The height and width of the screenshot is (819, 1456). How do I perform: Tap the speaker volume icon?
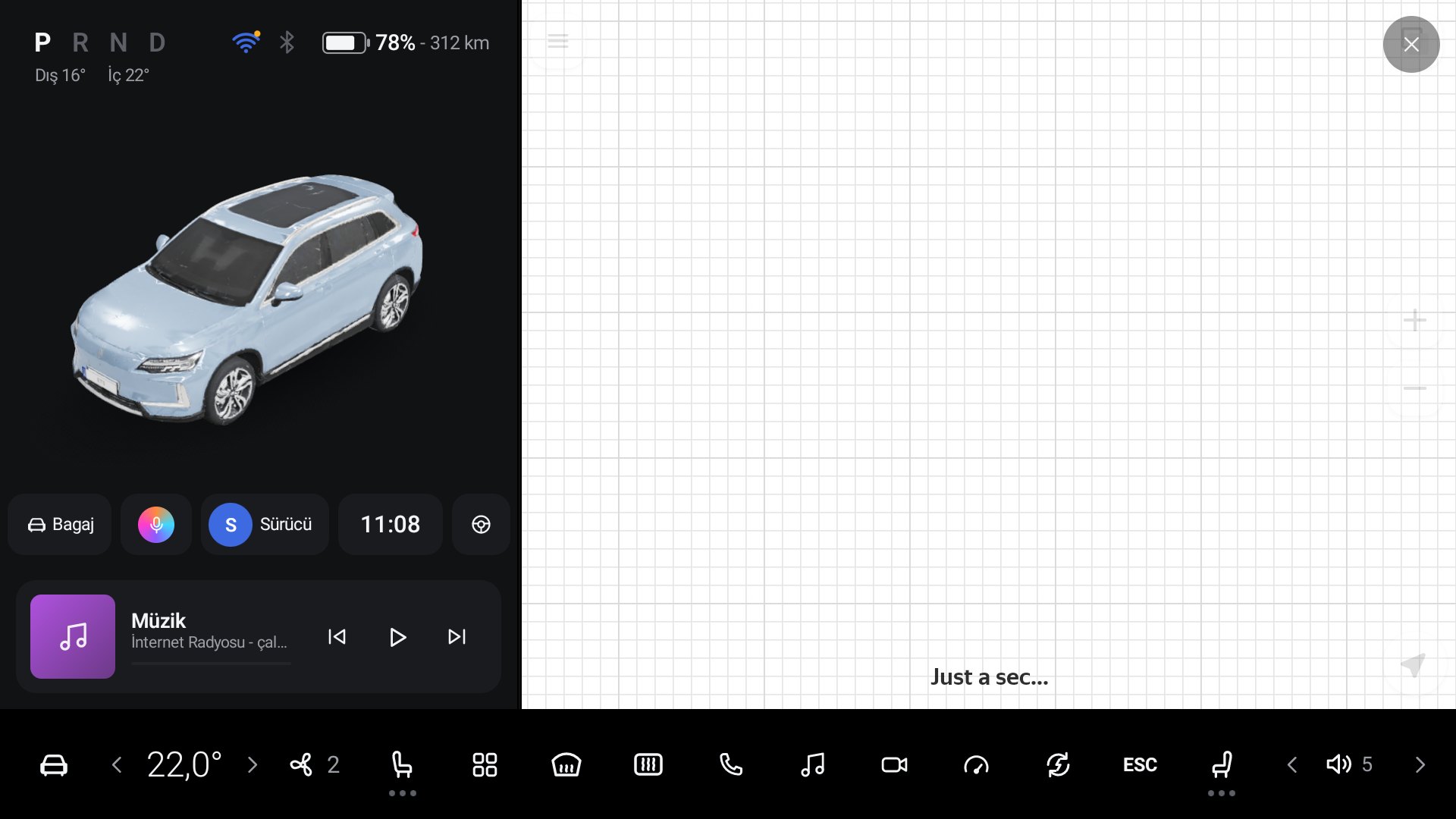[x=1338, y=764]
